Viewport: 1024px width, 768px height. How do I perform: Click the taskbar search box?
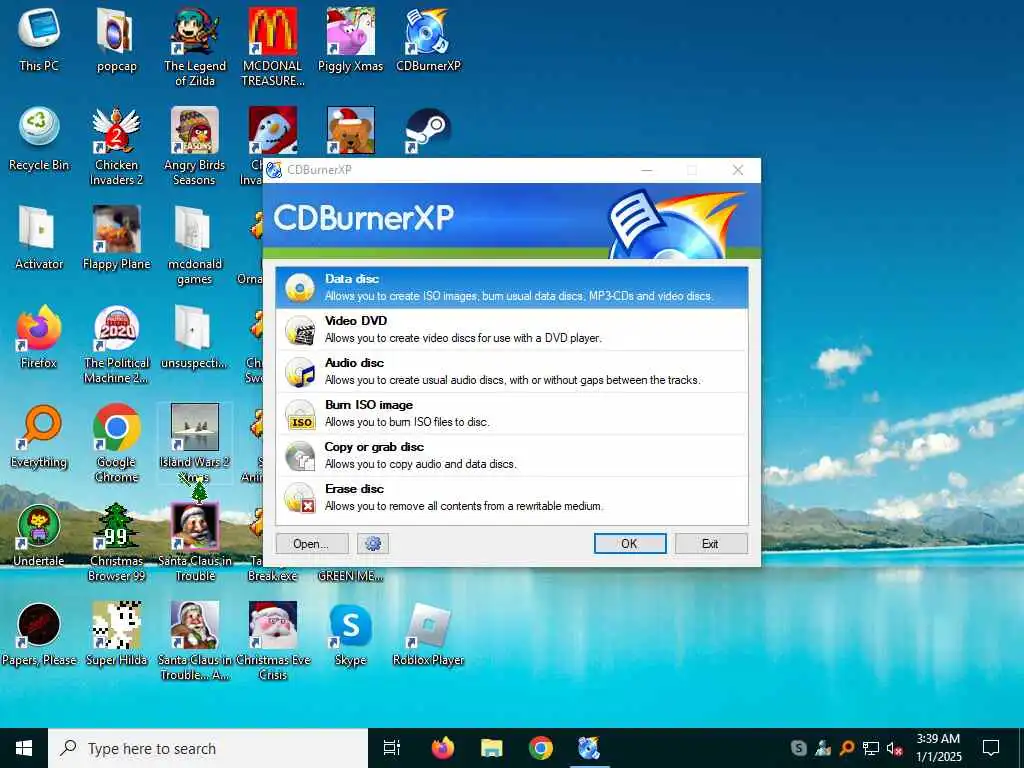pyautogui.click(x=208, y=748)
